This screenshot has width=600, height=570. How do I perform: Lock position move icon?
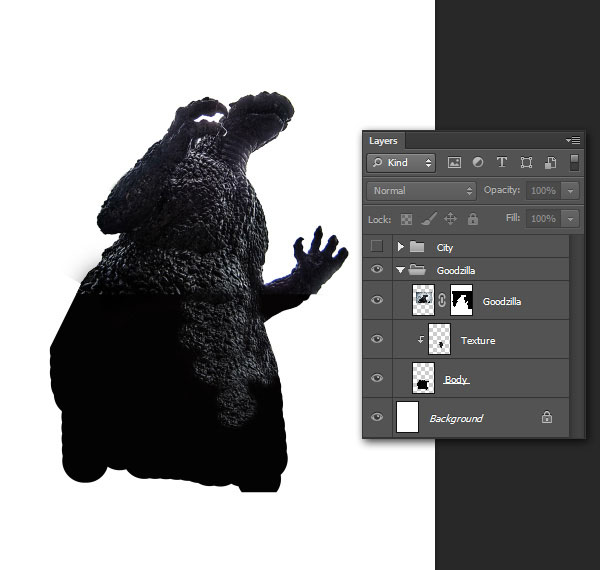click(x=450, y=219)
